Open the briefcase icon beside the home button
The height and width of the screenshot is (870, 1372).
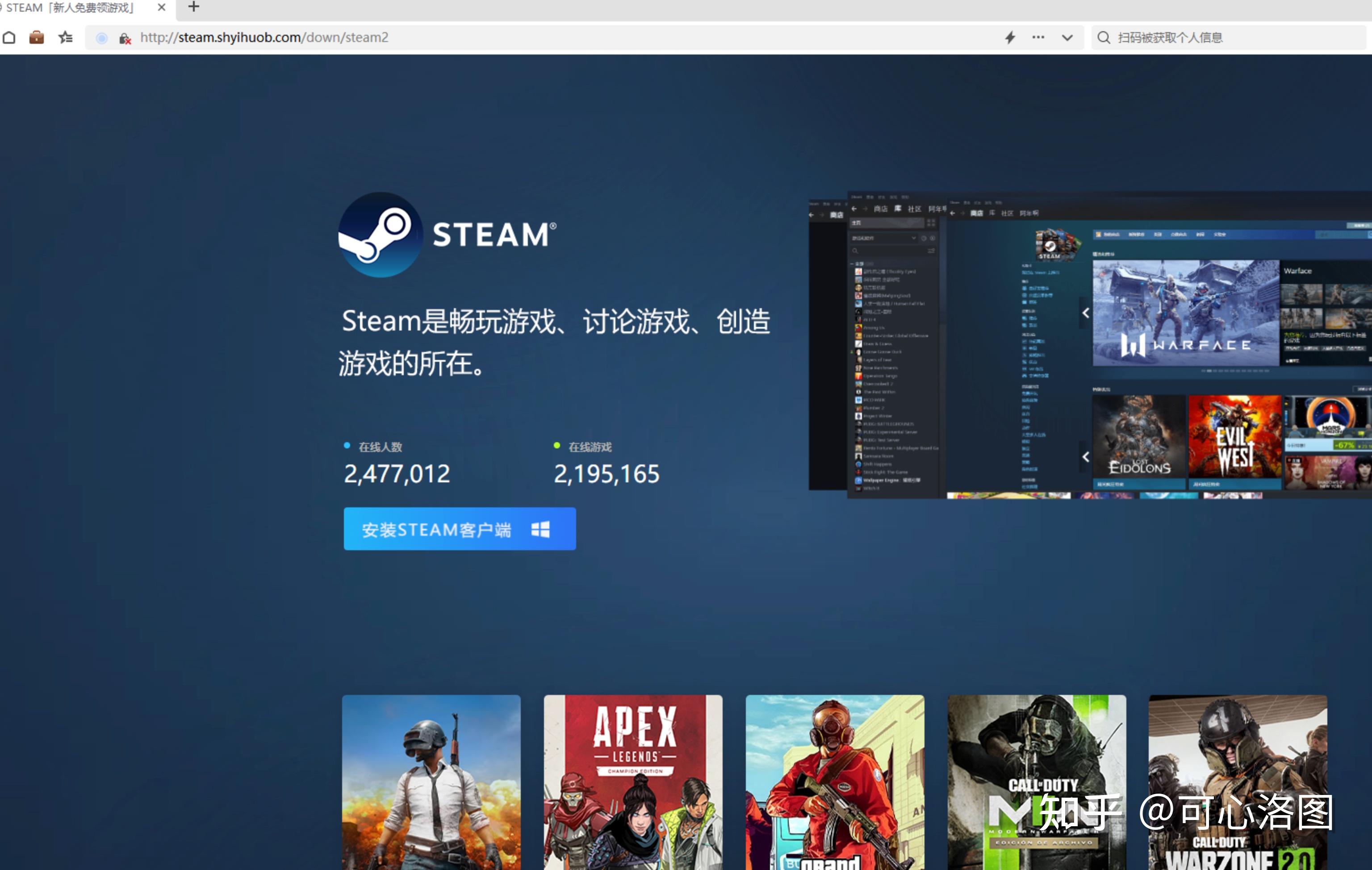37,38
